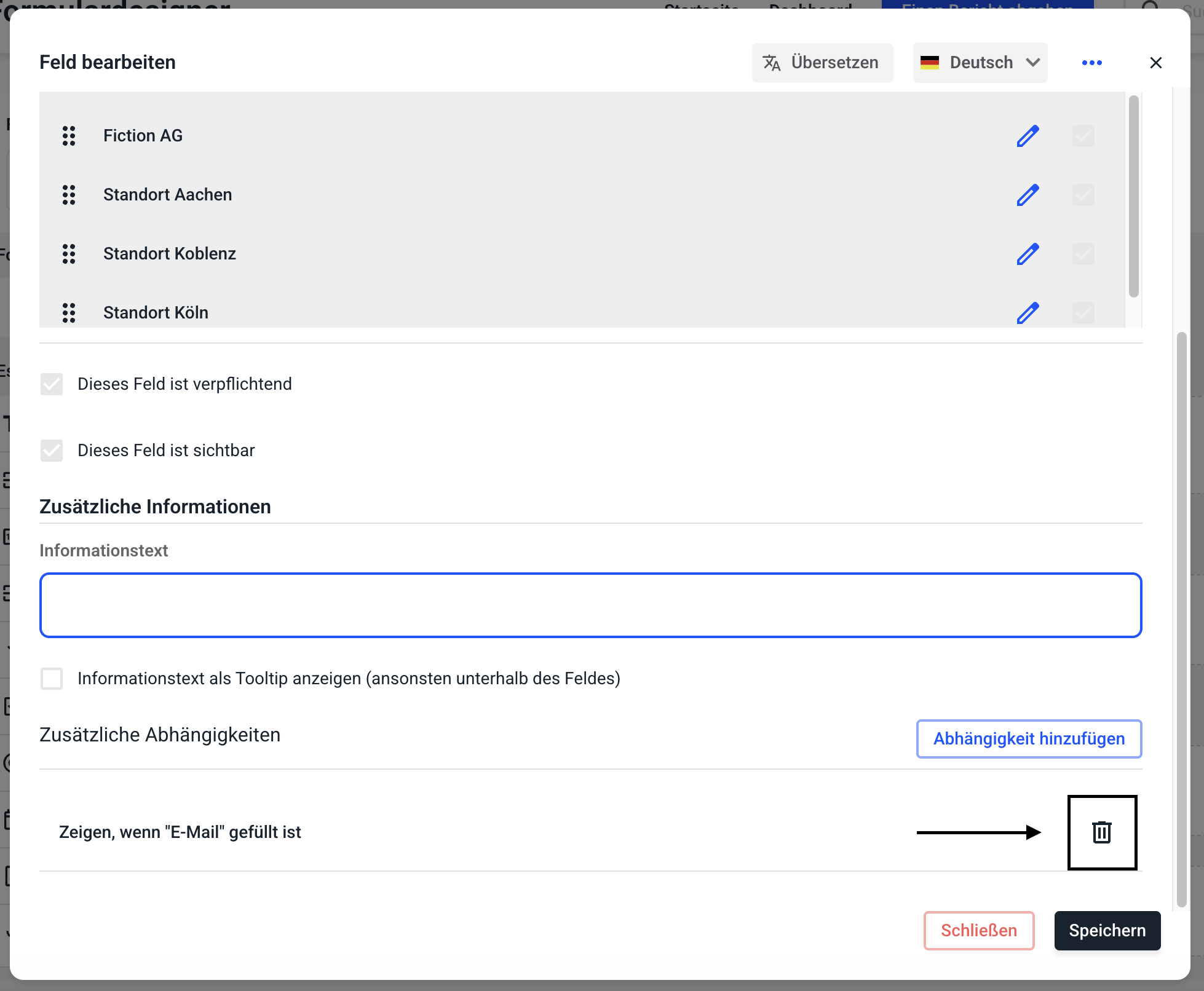The width and height of the screenshot is (1204, 991).
Task: Close the Feld bearbeiten dialog with X
Action: [1155, 63]
